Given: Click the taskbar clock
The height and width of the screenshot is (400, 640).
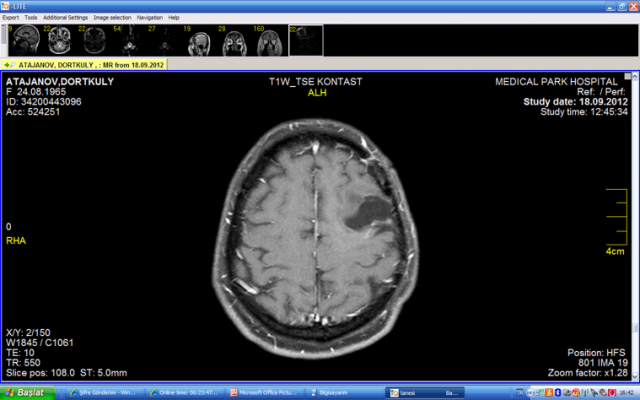Looking at the screenshot, I should [x=627, y=393].
